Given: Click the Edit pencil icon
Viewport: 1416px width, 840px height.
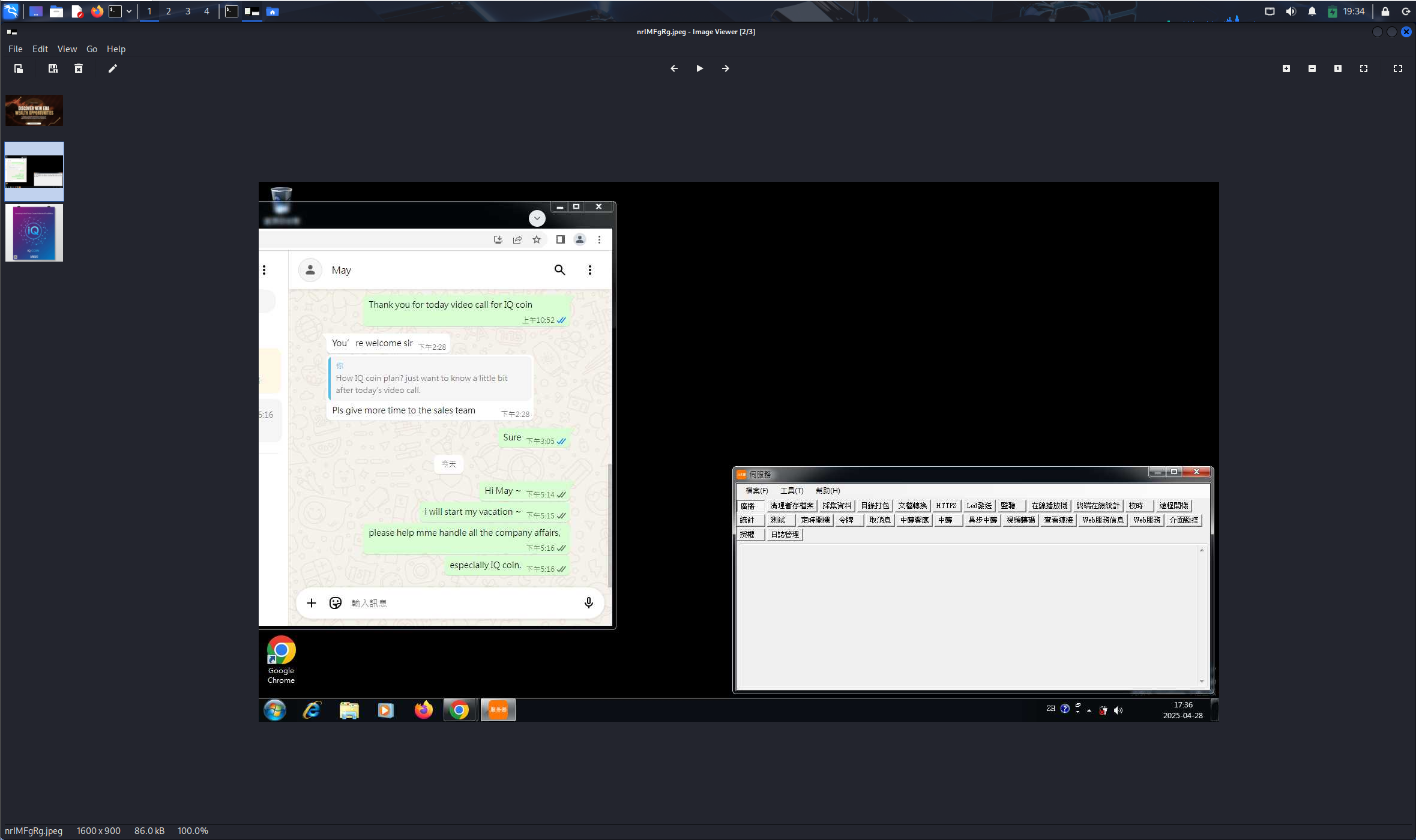Looking at the screenshot, I should point(112,68).
